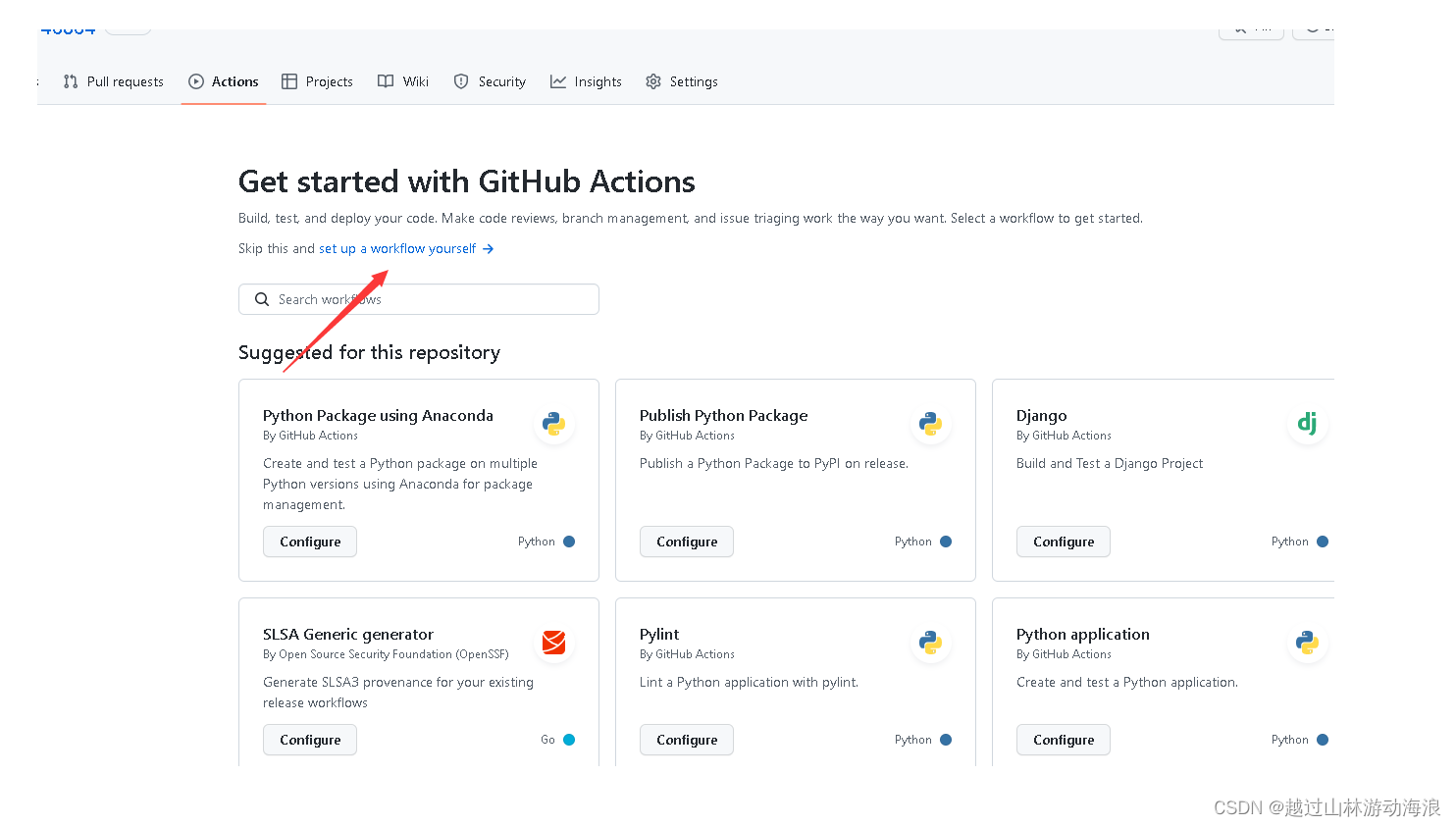Click 'Lint a Python application with pylint.' text
The image size is (1456, 826).
(749, 682)
